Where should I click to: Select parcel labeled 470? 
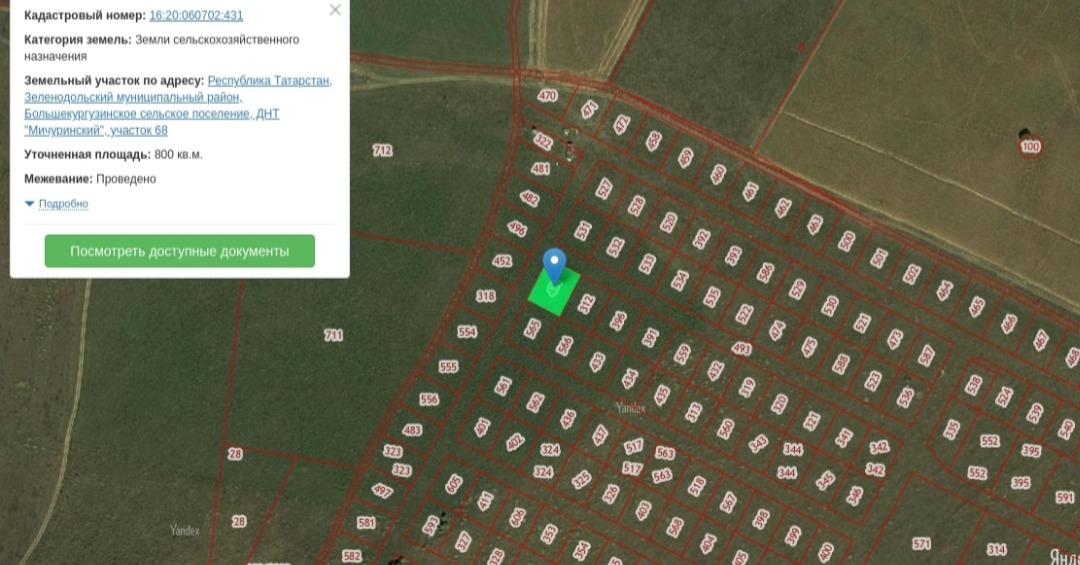[548, 96]
